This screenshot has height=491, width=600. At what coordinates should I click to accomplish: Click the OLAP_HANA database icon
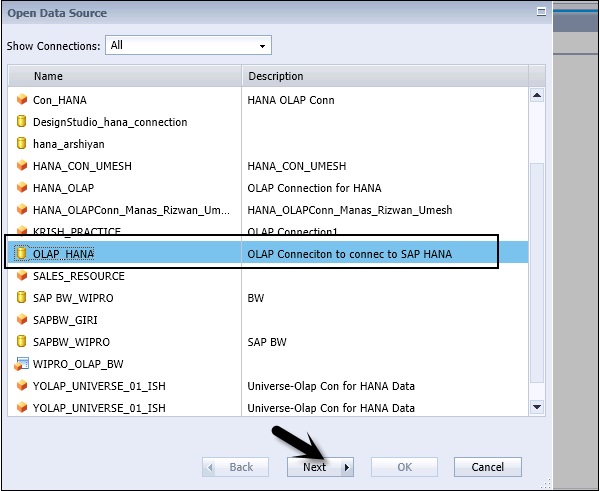coord(22,254)
